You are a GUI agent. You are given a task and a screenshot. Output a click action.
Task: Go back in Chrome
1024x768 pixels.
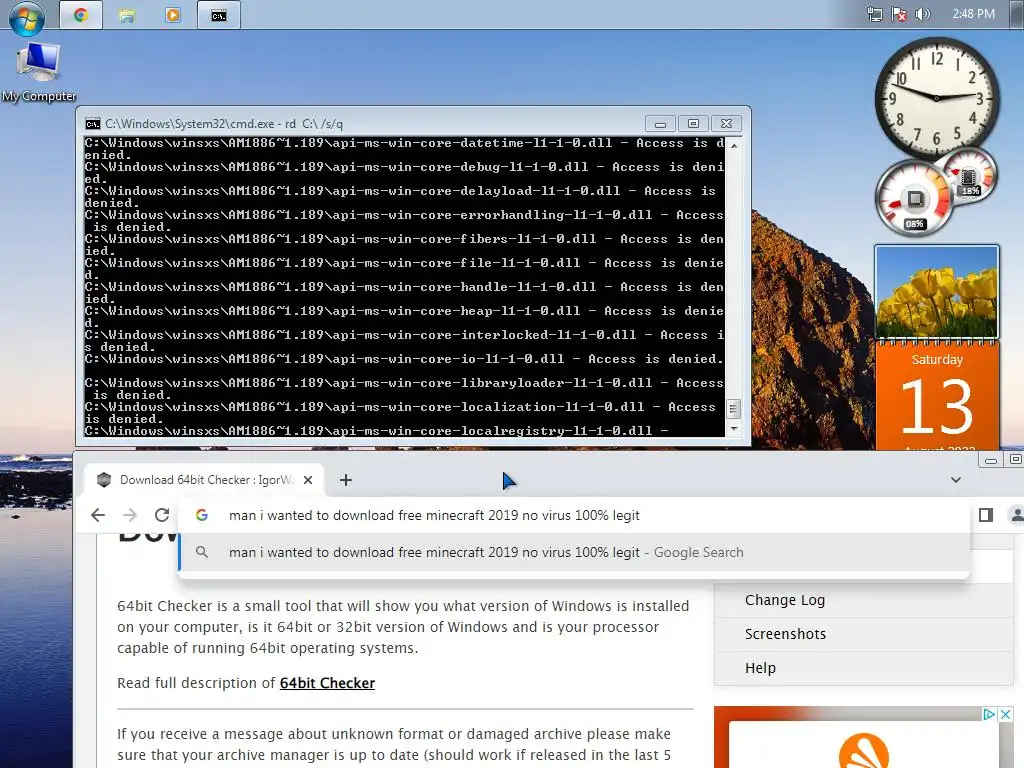coord(98,515)
